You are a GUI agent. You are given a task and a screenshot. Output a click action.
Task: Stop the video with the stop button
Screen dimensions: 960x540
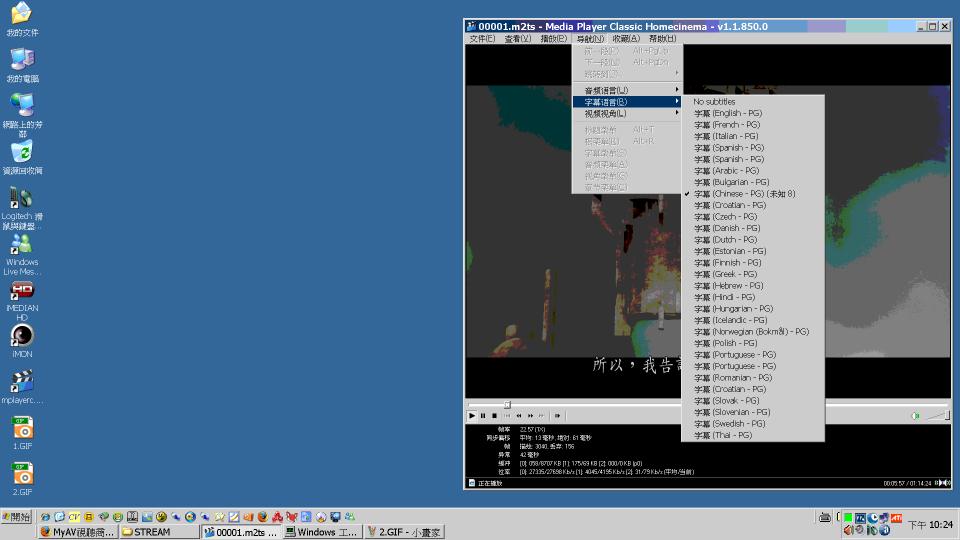[x=494, y=416]
